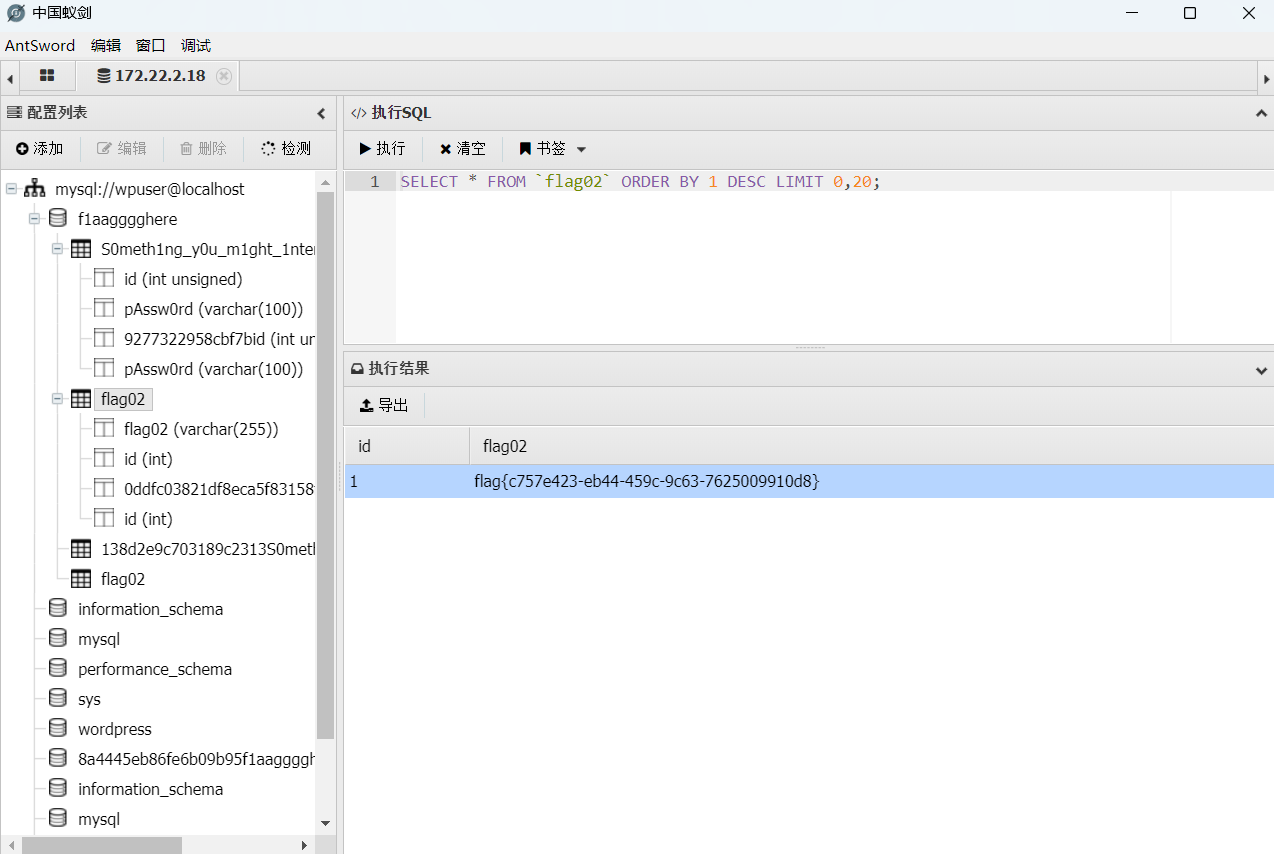Screen dimensions: 1274x854
Task: Select the flag02 (varchar(255)) column
Action: pyautogui.click(x=201, y=429)
